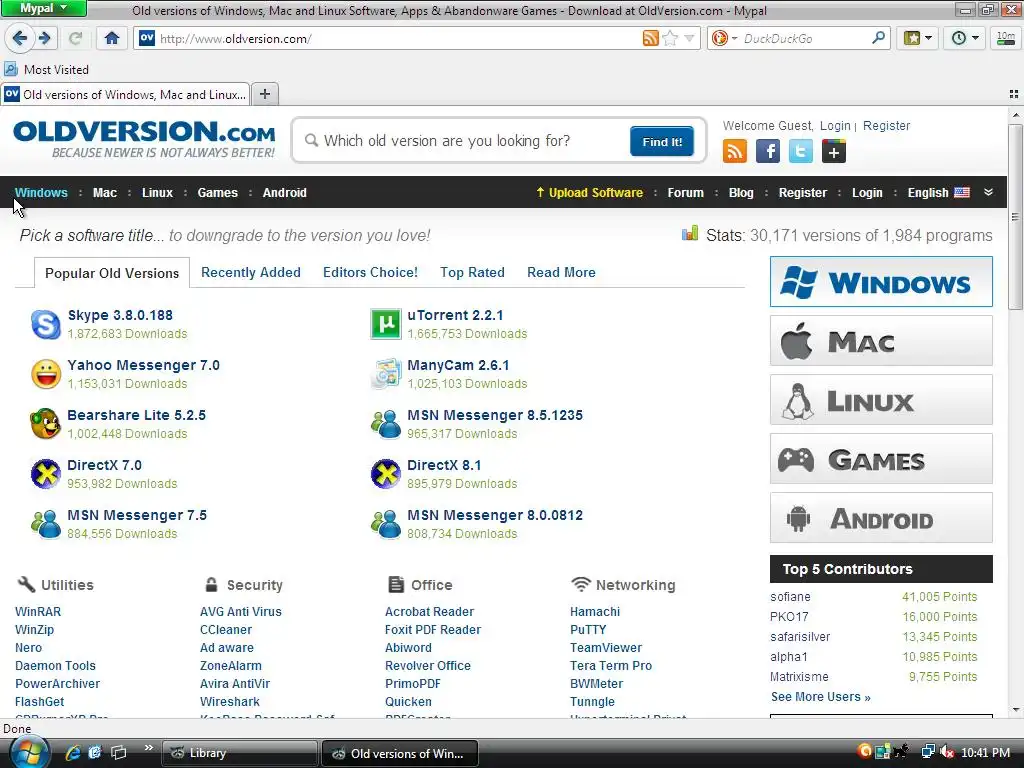Viewport: 1024px width, 768px height.
Task: Select the Popular Old Versions tab
Action: click(112, 273)
